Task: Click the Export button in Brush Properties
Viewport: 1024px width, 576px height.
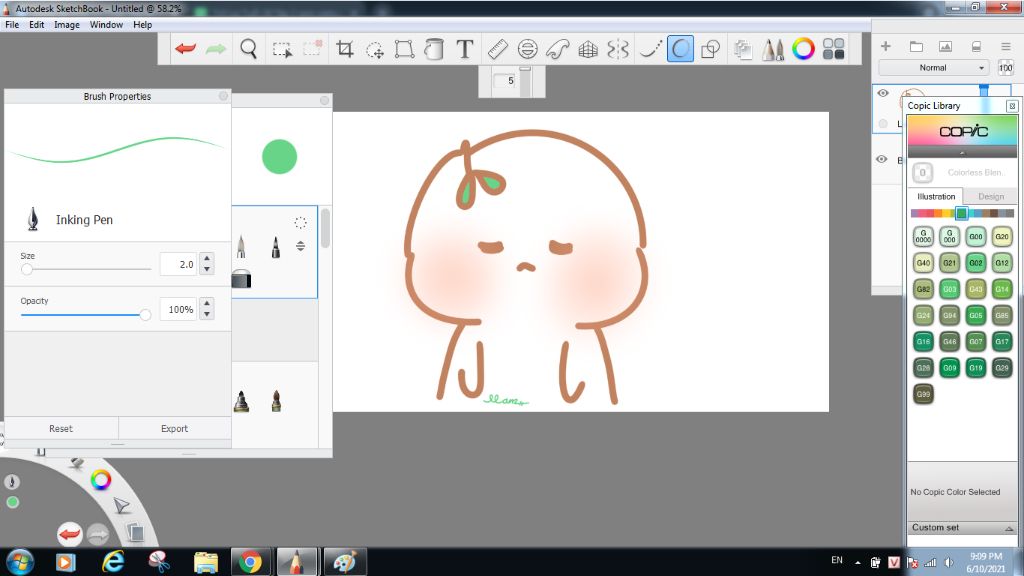Action: click(174, 428)
